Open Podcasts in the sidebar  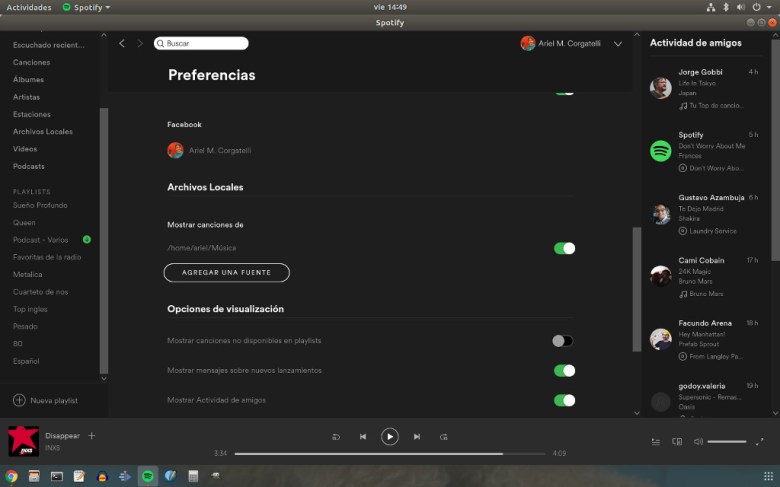pos(29,166)
